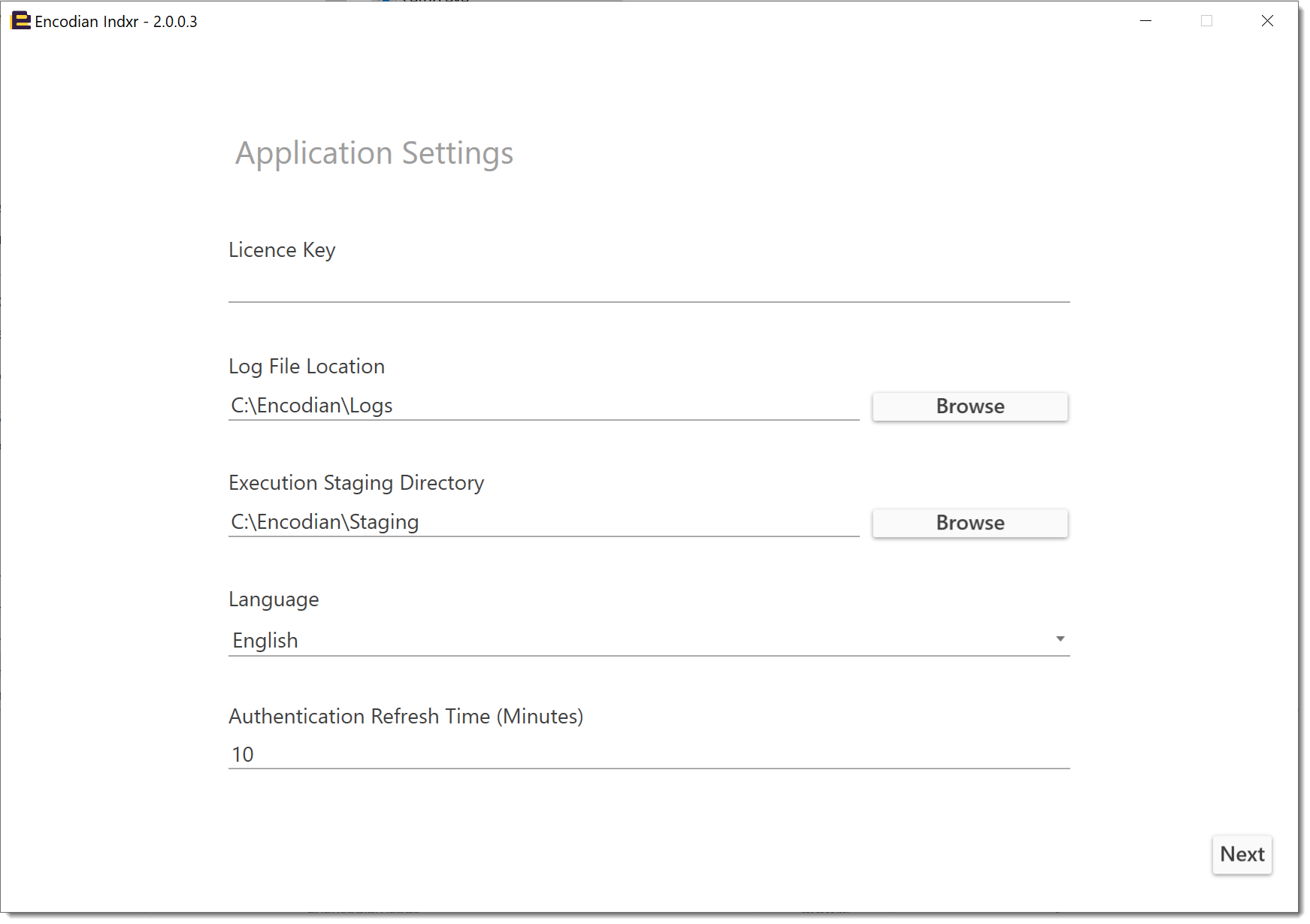Click the Next button
1310x924 pixels.
(x=1242, y=854)
